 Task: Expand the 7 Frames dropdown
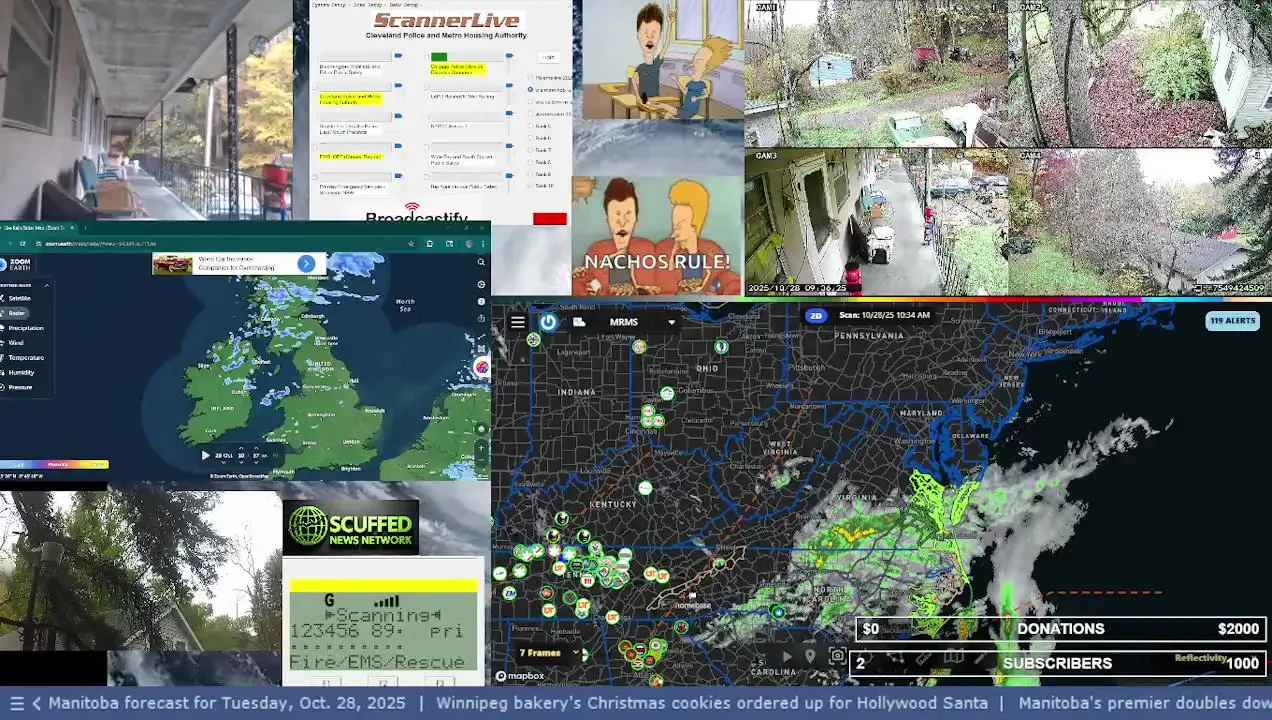point(548,653)
